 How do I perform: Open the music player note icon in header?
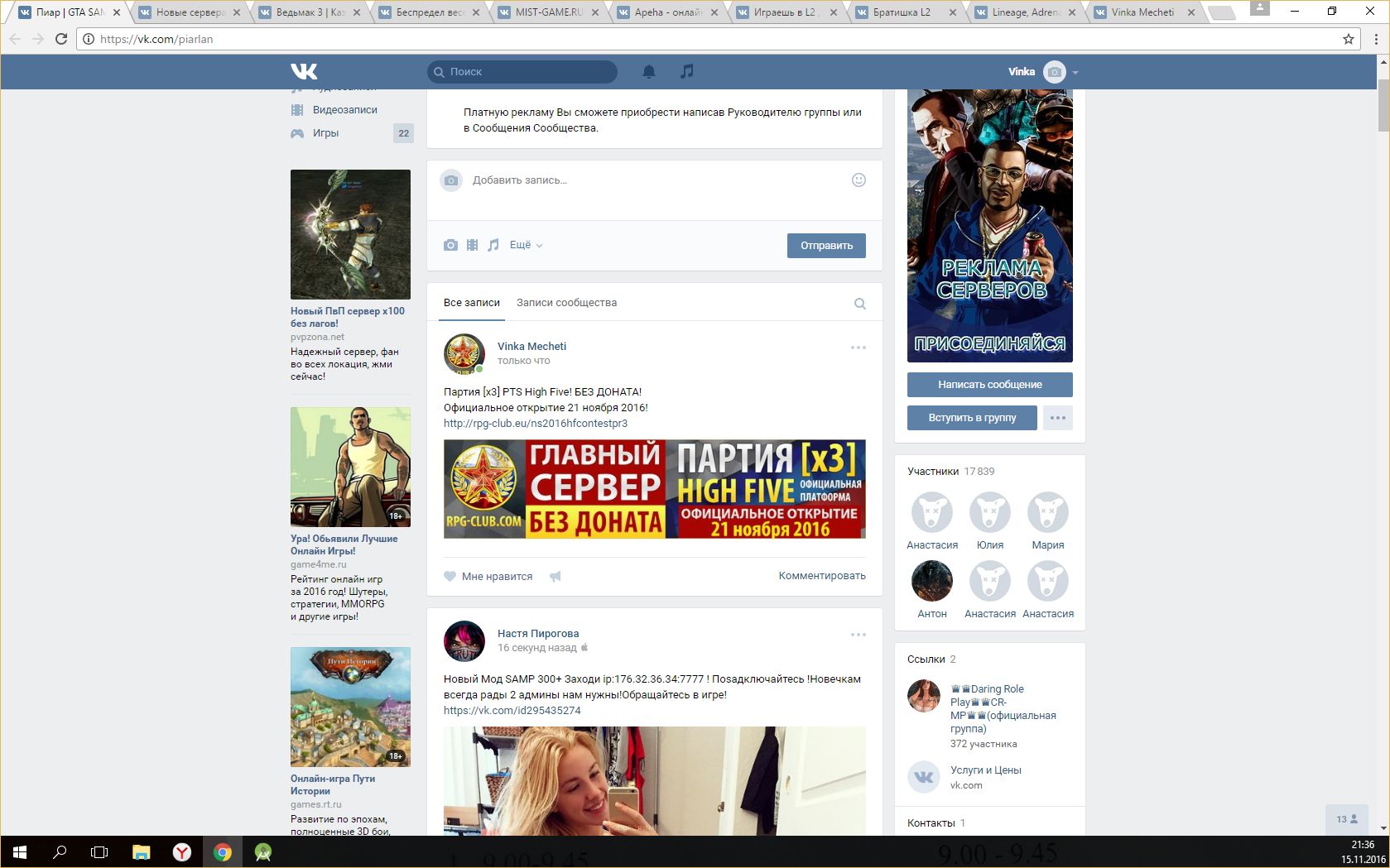686,72
